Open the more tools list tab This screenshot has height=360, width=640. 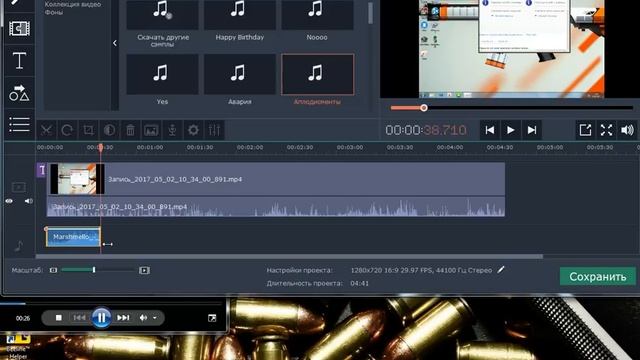click(x=19, y=124)
